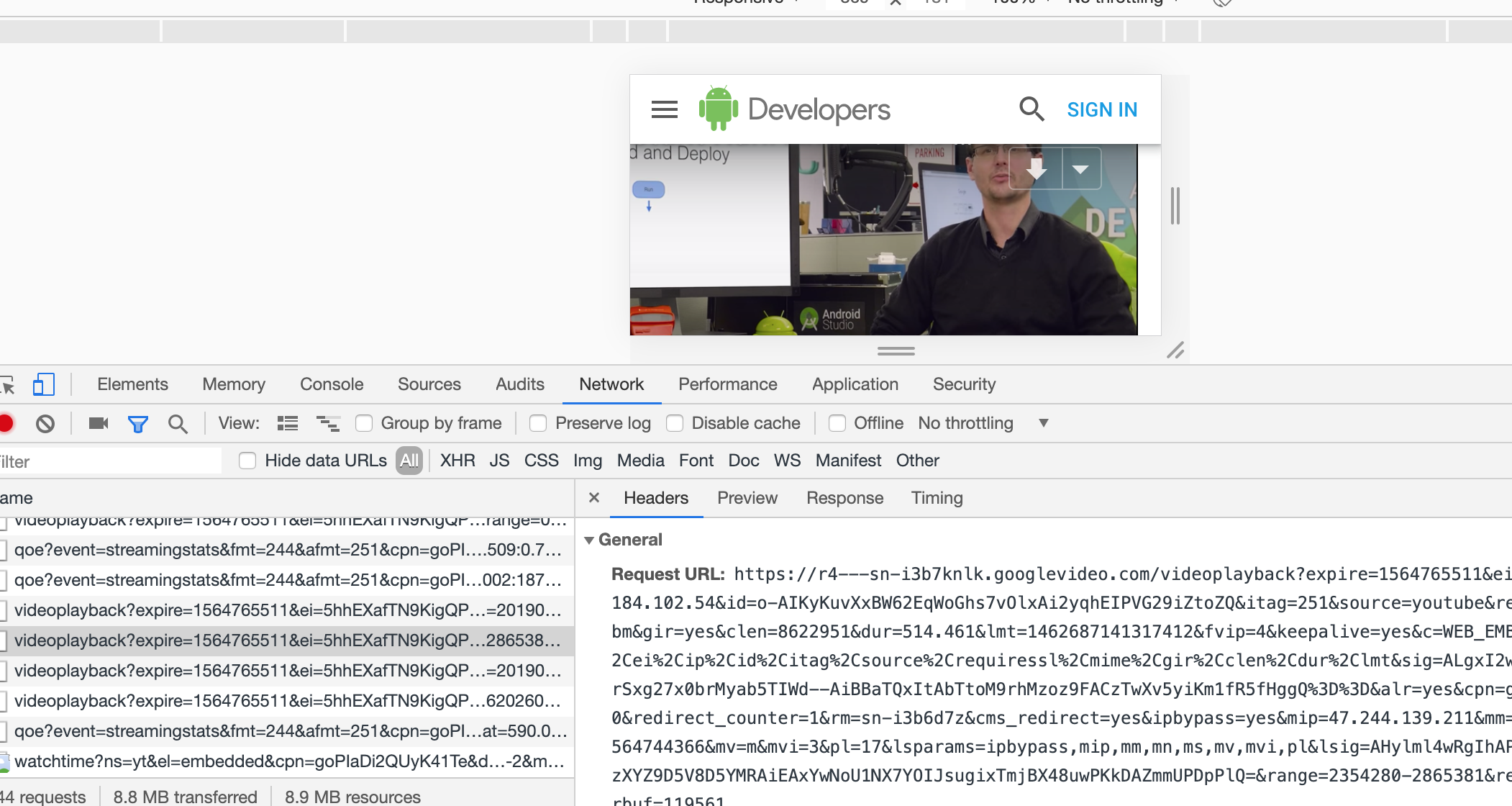Click the device toolbar toggle icon
Viewport: 1512px width, 806px height.
tap(44, 384)
